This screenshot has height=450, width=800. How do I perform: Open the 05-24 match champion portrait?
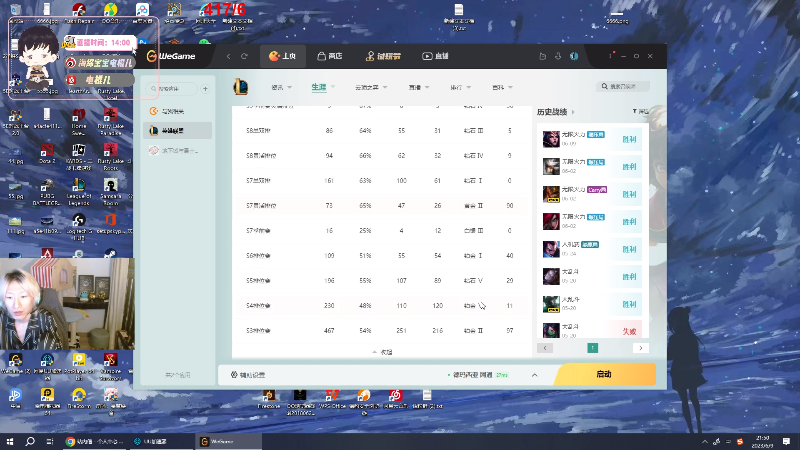click(x=551, y=249)
